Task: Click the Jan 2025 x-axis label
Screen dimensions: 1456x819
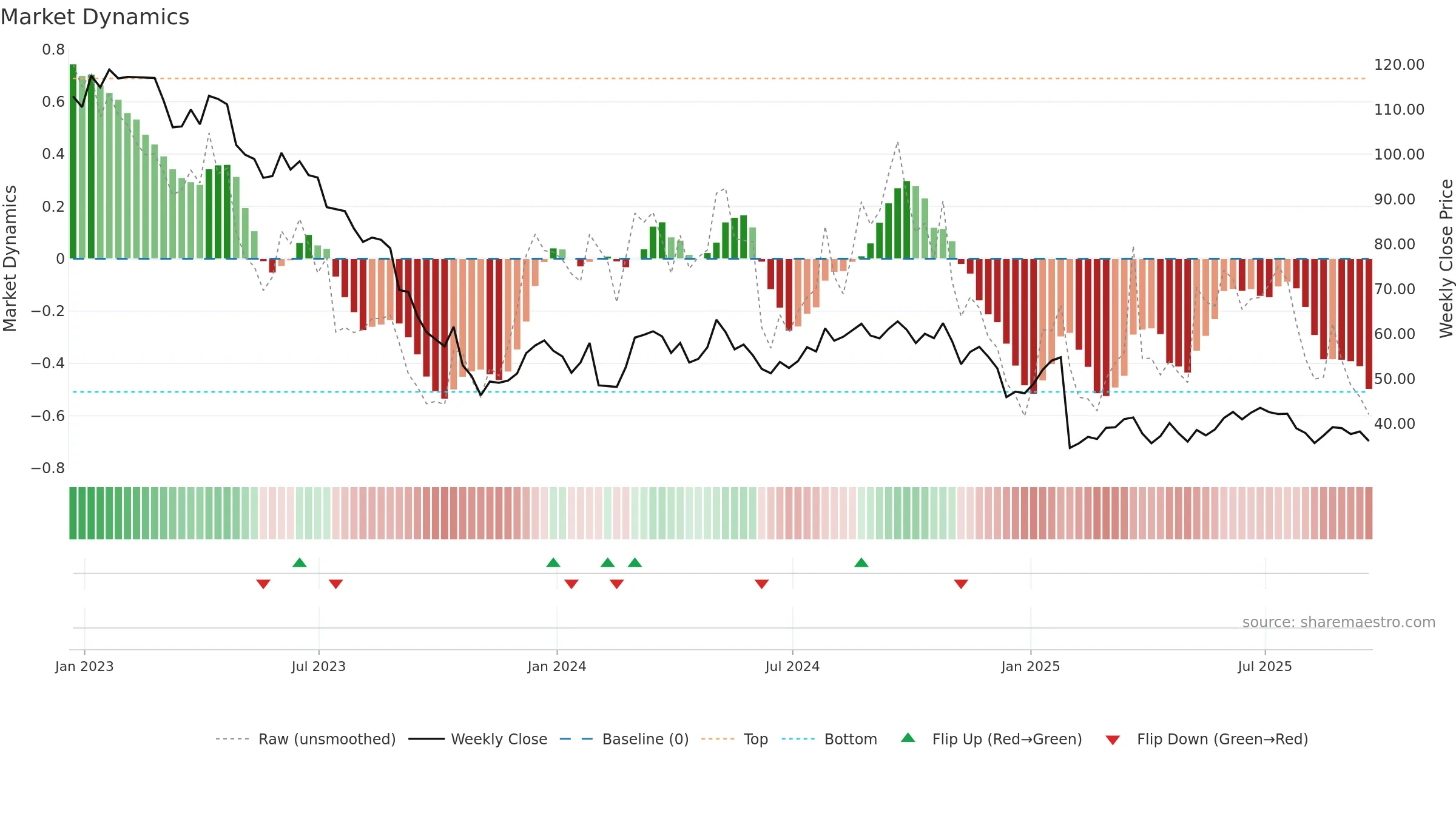Action: [1031, 666]
